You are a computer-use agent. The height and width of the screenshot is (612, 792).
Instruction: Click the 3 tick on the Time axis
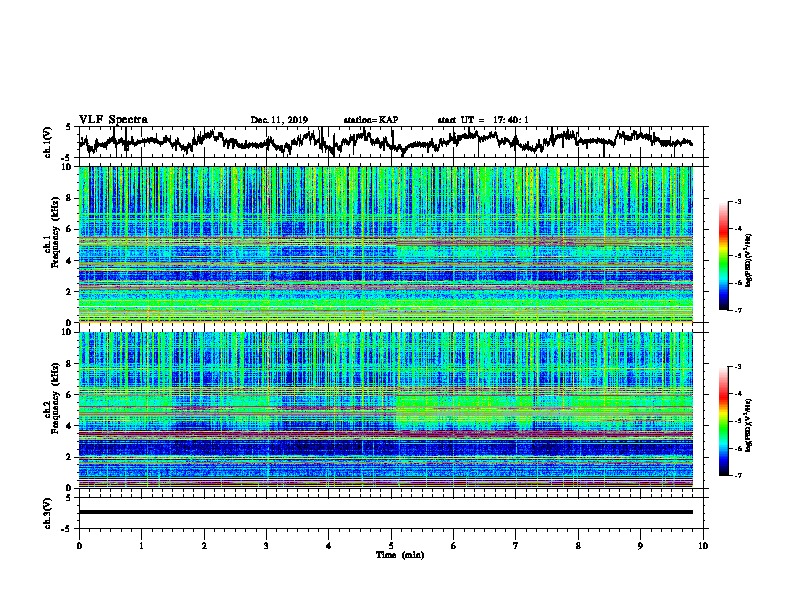click(x=266, y=545)
